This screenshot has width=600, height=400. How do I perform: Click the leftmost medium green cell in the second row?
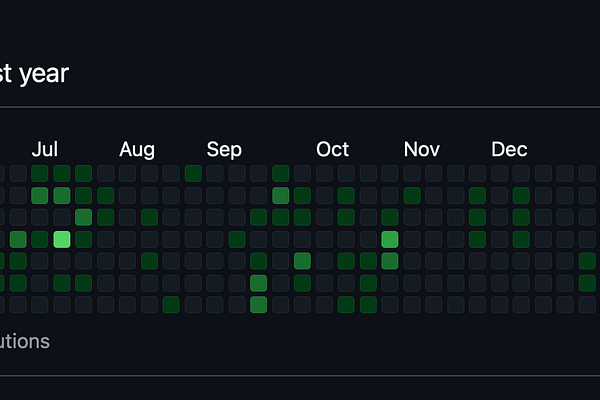tap(40, 195)
